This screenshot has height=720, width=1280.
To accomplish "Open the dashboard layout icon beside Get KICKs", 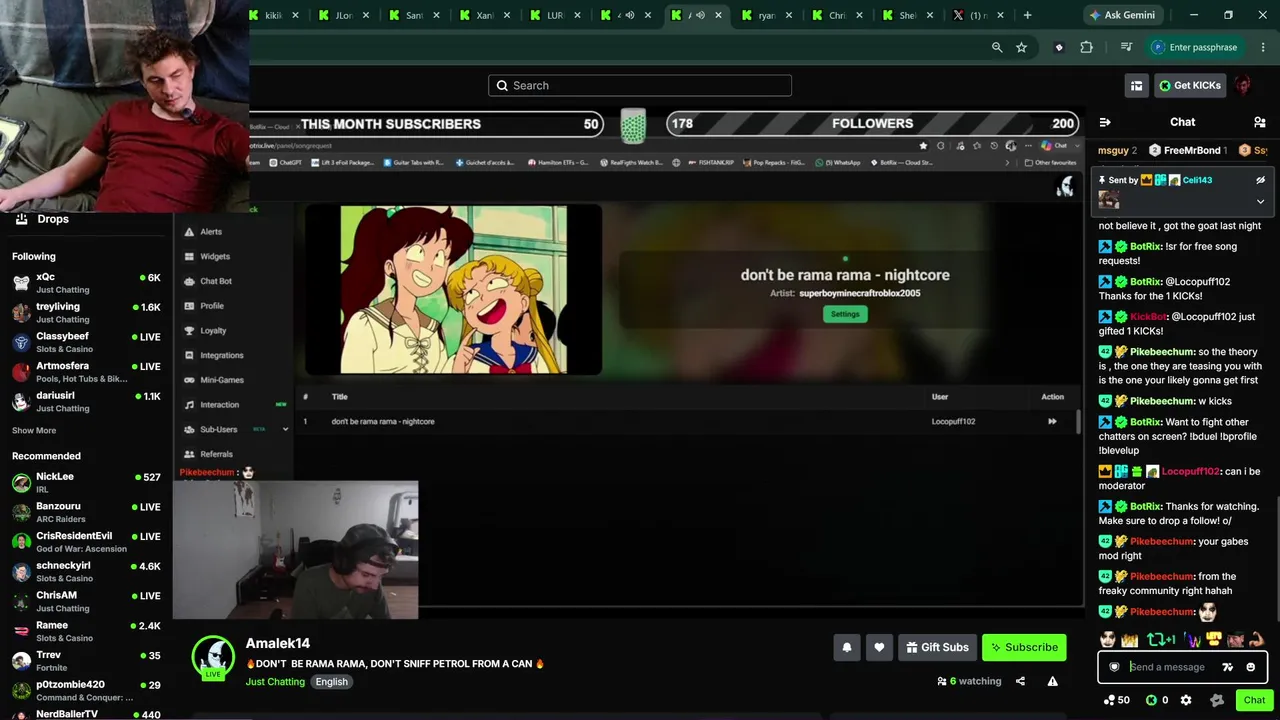I will (x=1136, y=85).
